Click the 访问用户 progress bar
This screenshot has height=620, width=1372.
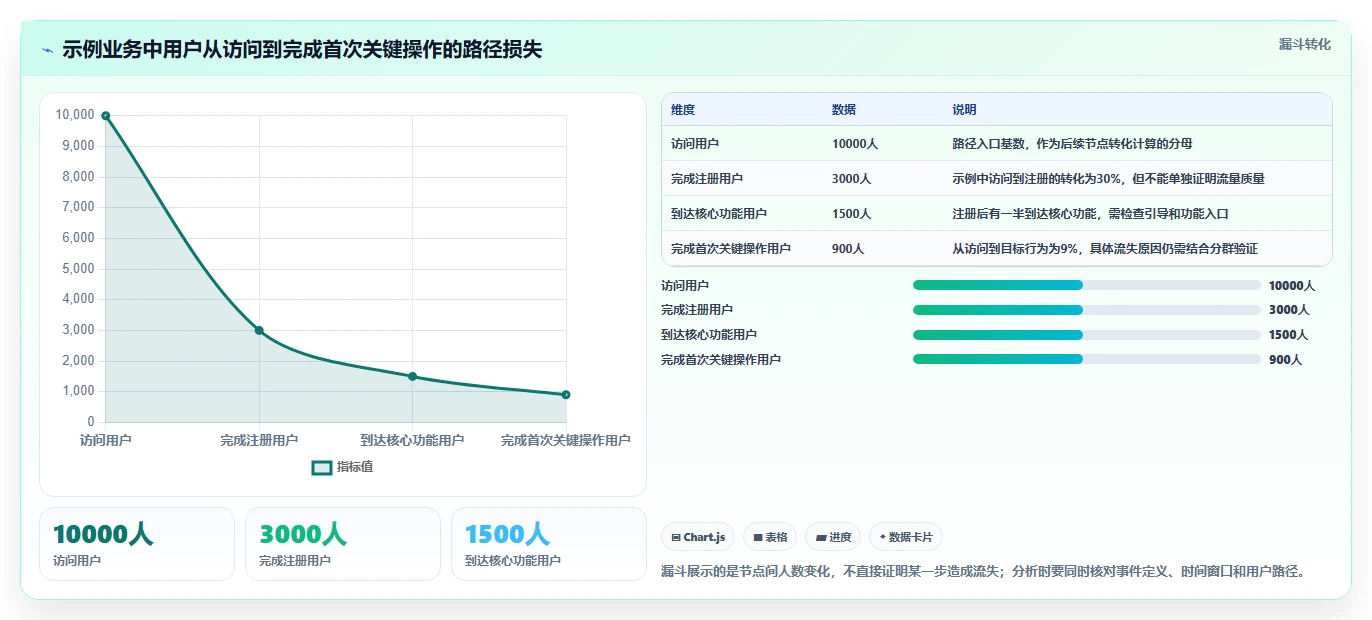pos(1086,285)
